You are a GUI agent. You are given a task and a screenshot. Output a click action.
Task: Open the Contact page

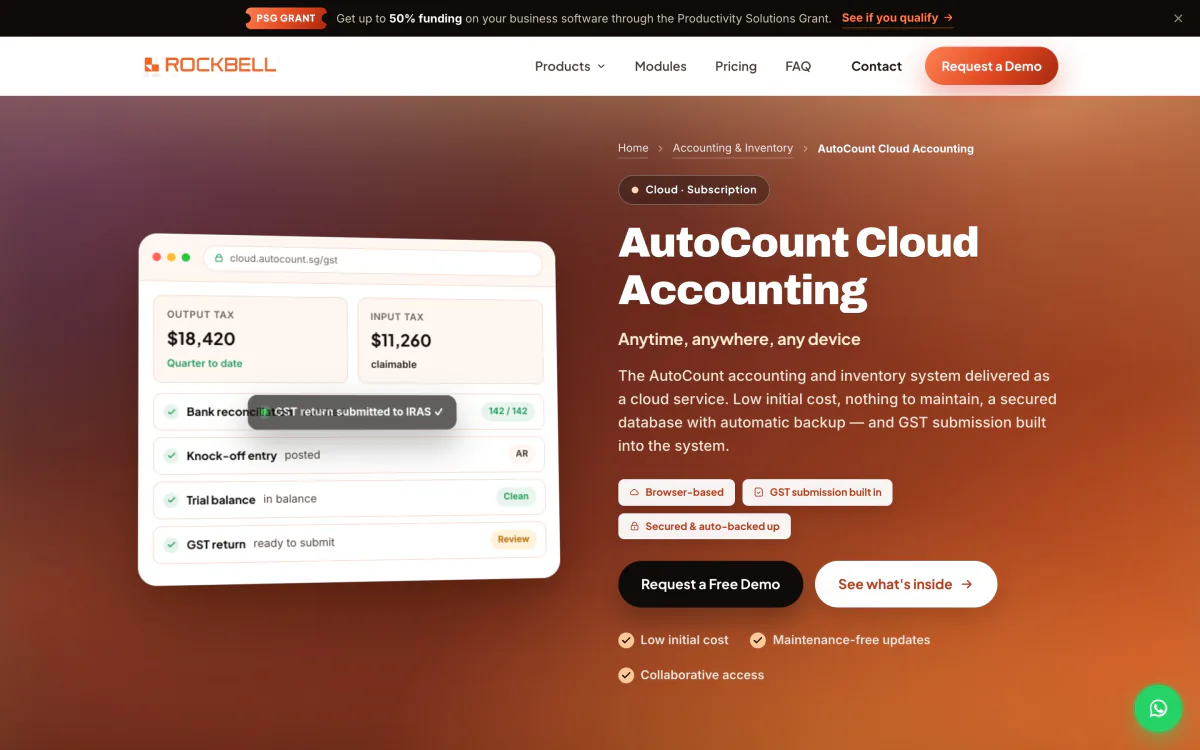877,66
